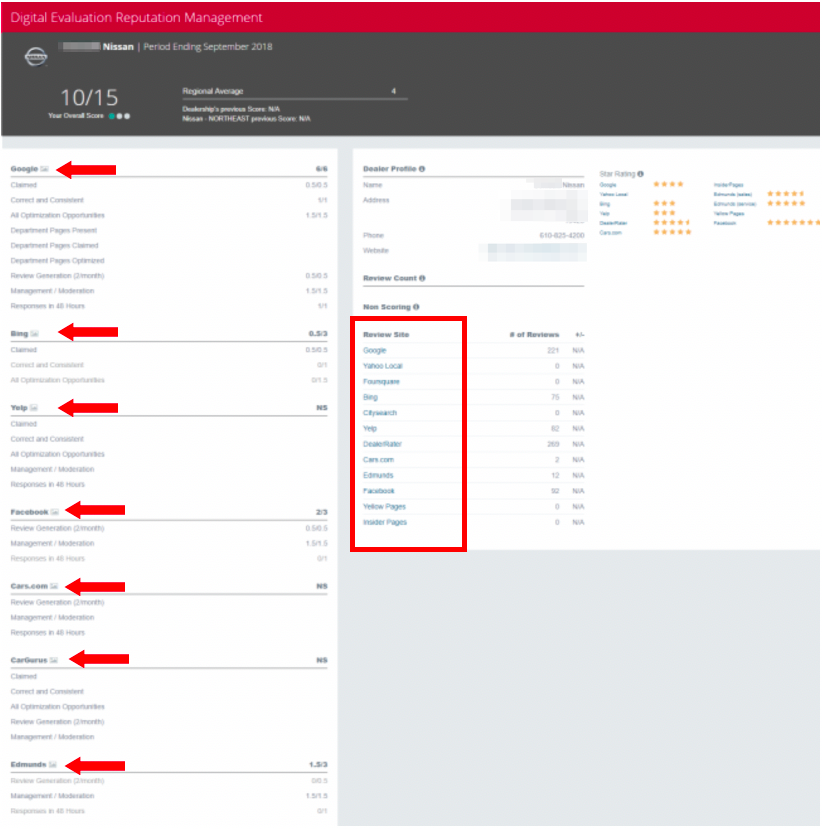Click the dealer phone number 610-825-4200
Screen dimensions: 822x829
(x=561, y=235)
